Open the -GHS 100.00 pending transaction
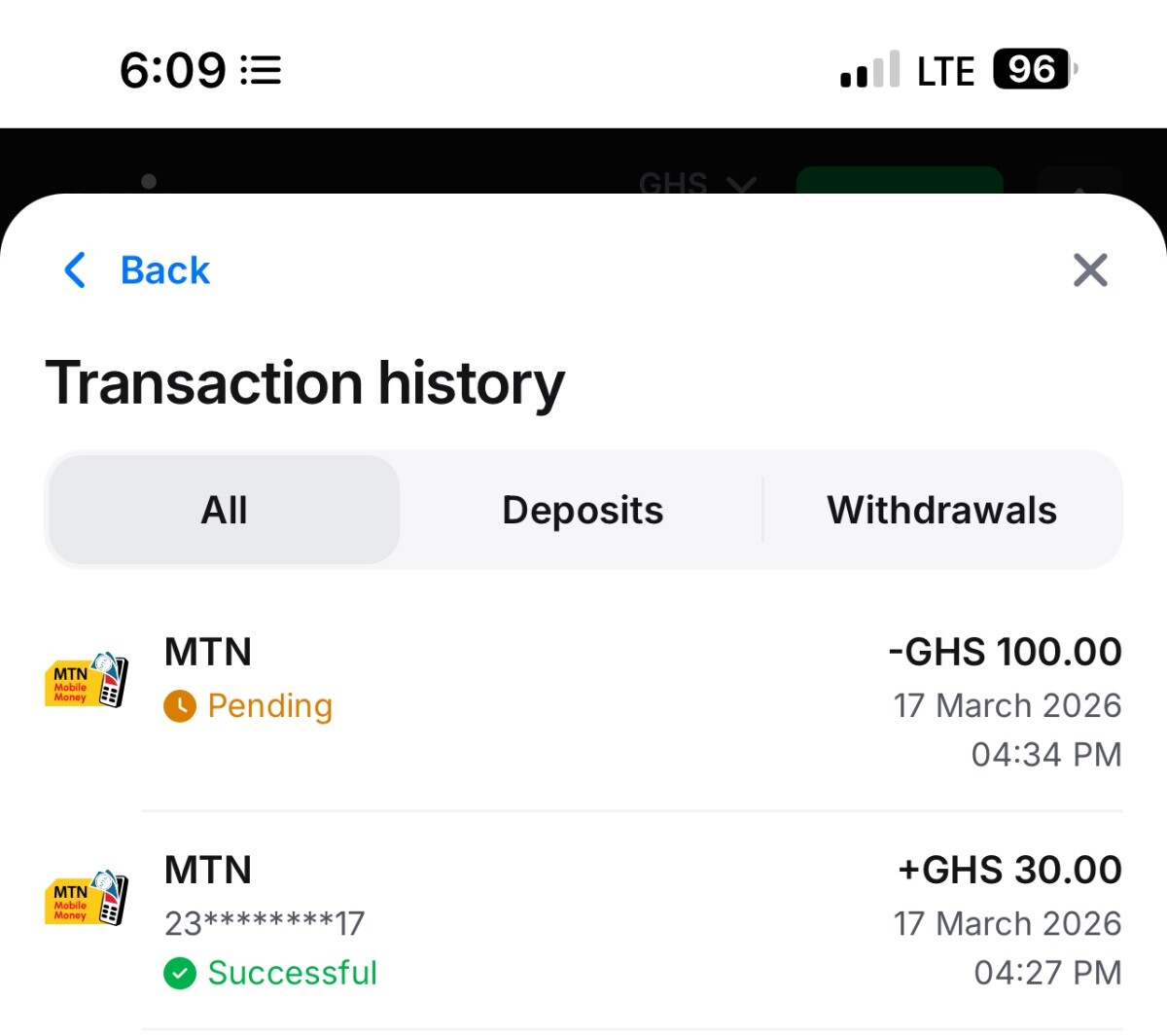This screenshot has width=1167, height=1036. [1005, 652]
